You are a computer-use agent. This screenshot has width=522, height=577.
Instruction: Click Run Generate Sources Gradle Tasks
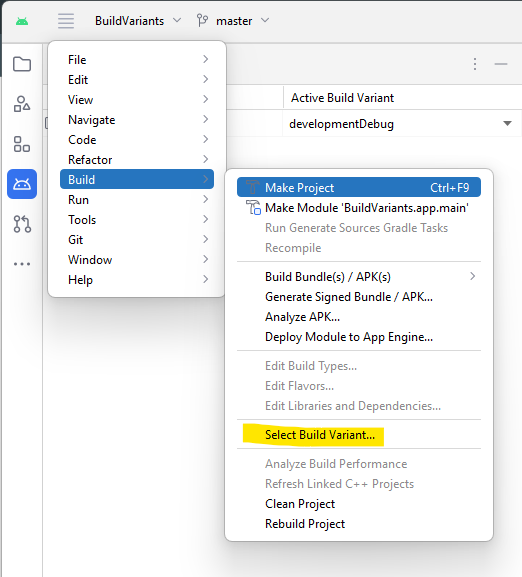359,228
